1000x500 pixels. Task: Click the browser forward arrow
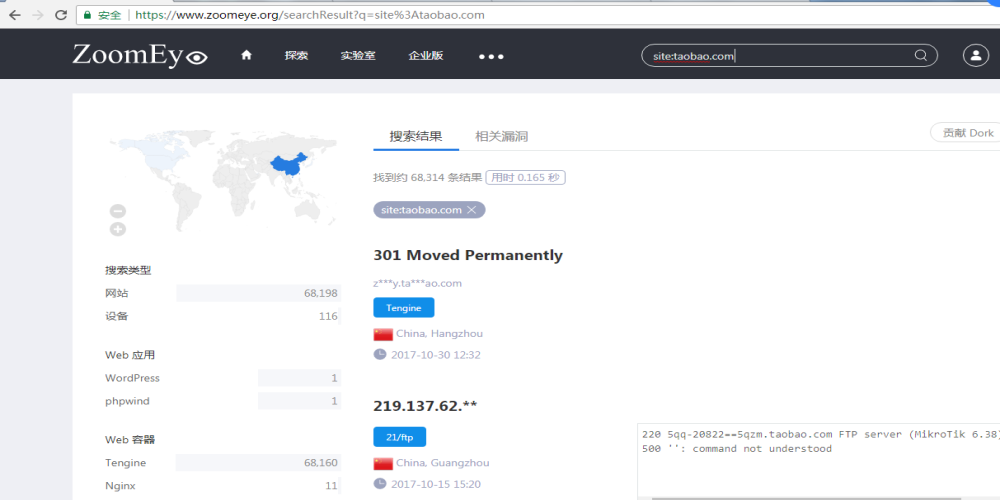coord(38,15)
